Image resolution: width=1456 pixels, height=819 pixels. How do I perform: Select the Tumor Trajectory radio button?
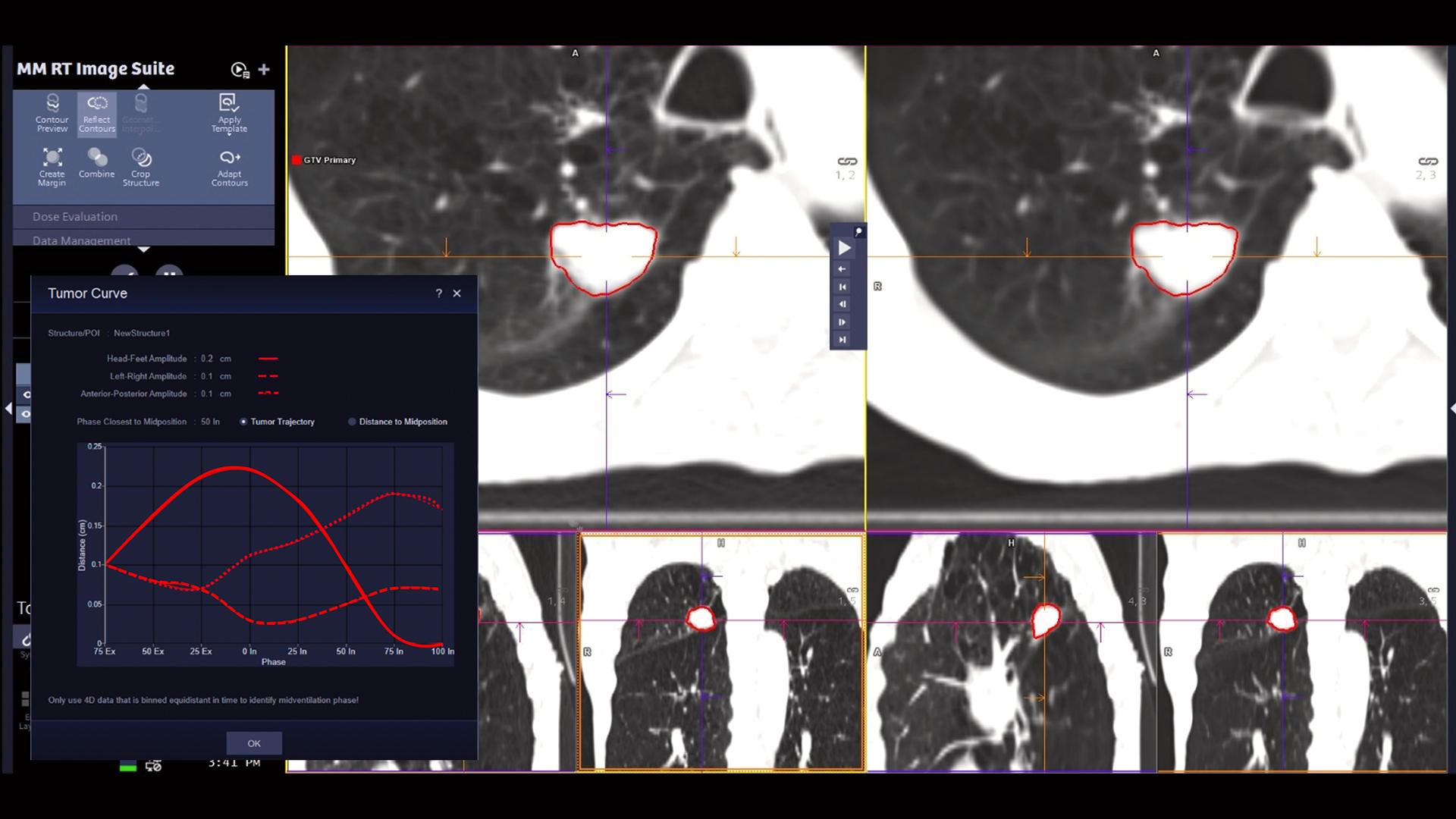[243, 422]
